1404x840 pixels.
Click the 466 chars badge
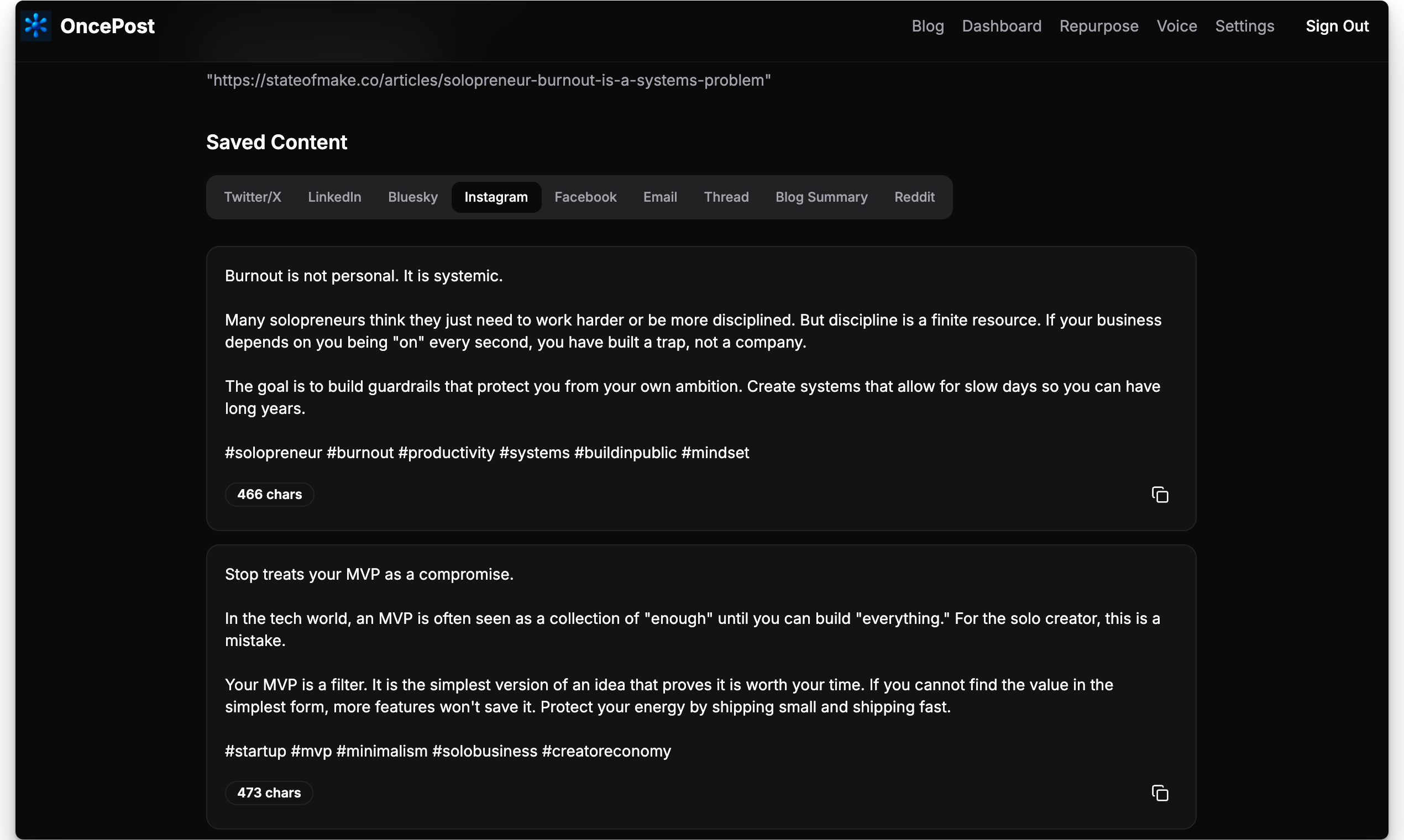point(270,494)
